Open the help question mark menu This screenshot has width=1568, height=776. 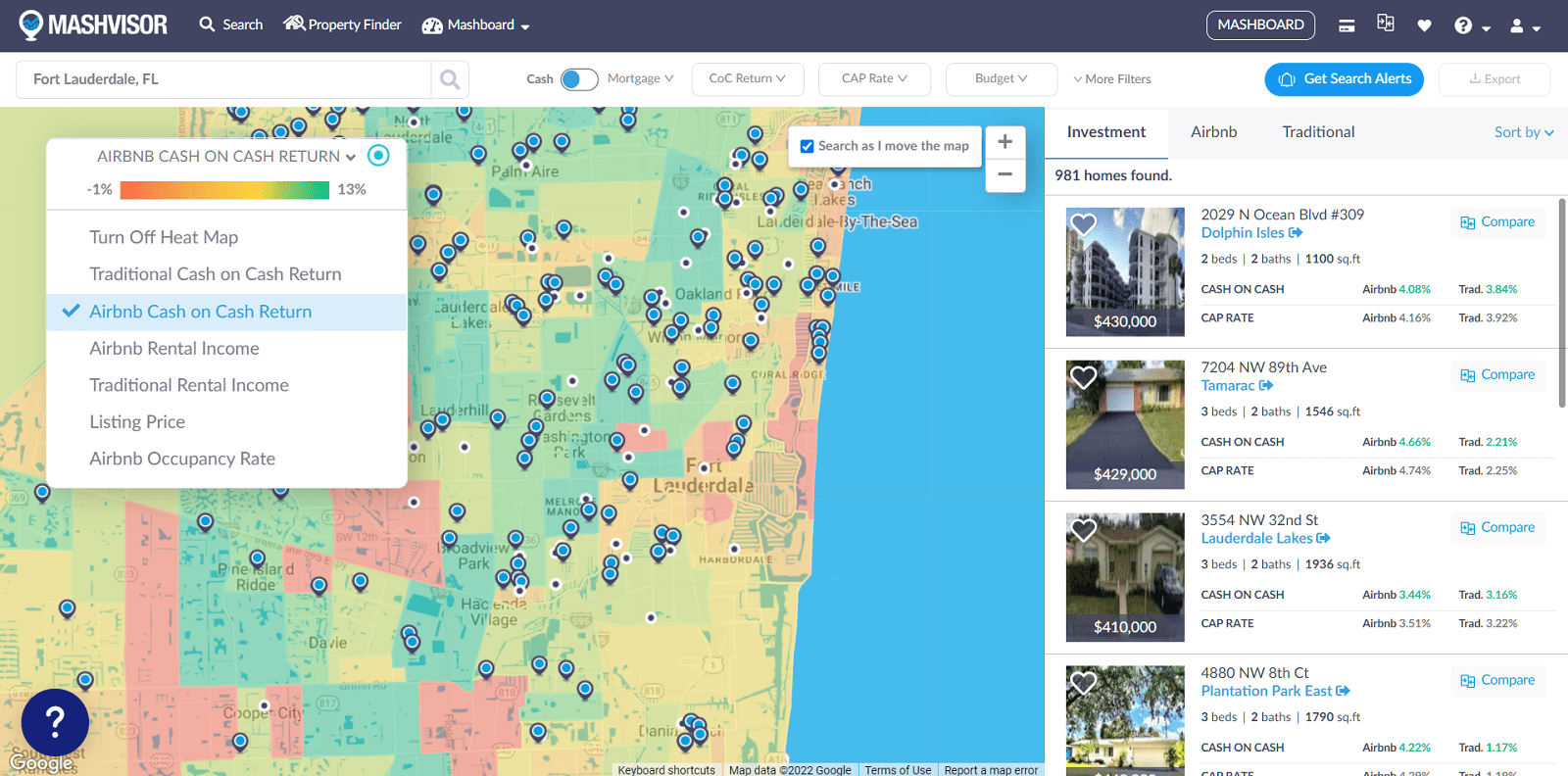click(x=1472, y=26)
